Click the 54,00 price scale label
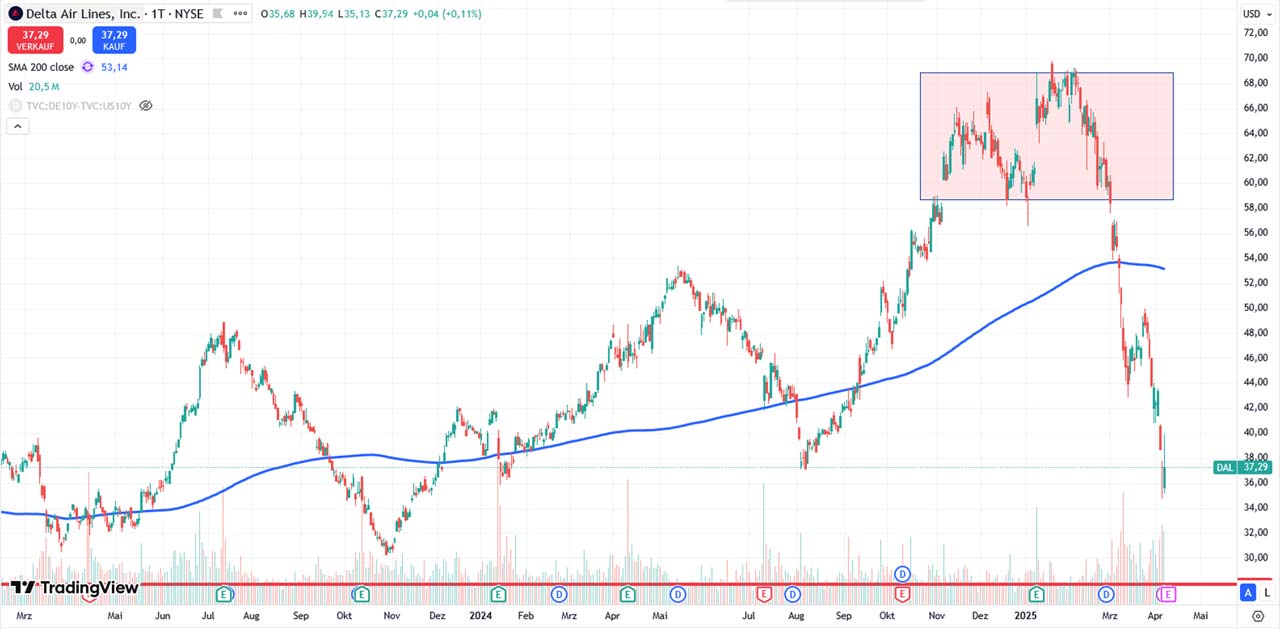 [1255, 257]
